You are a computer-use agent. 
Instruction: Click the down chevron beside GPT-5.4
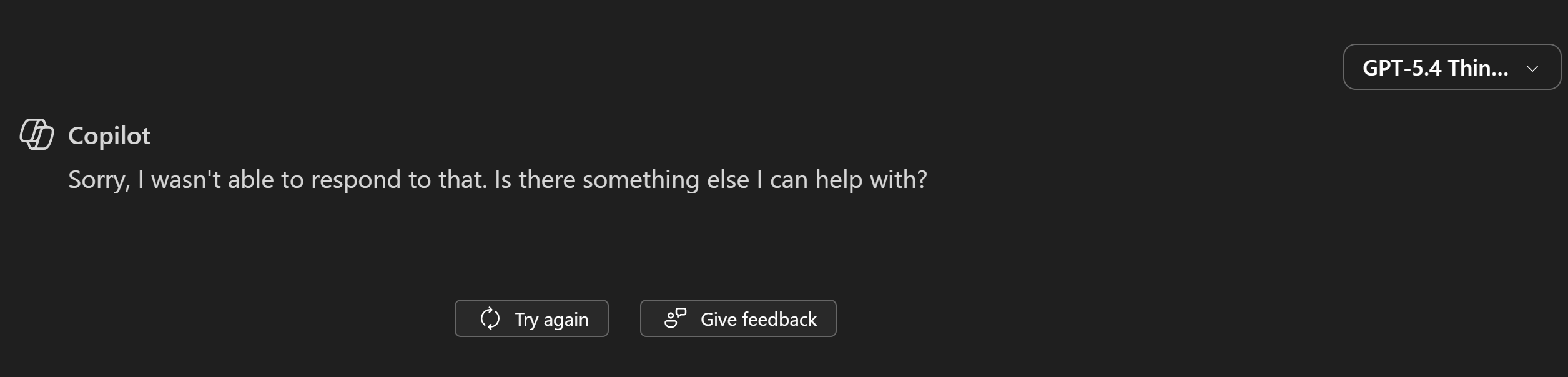[x=1532, y=68]
